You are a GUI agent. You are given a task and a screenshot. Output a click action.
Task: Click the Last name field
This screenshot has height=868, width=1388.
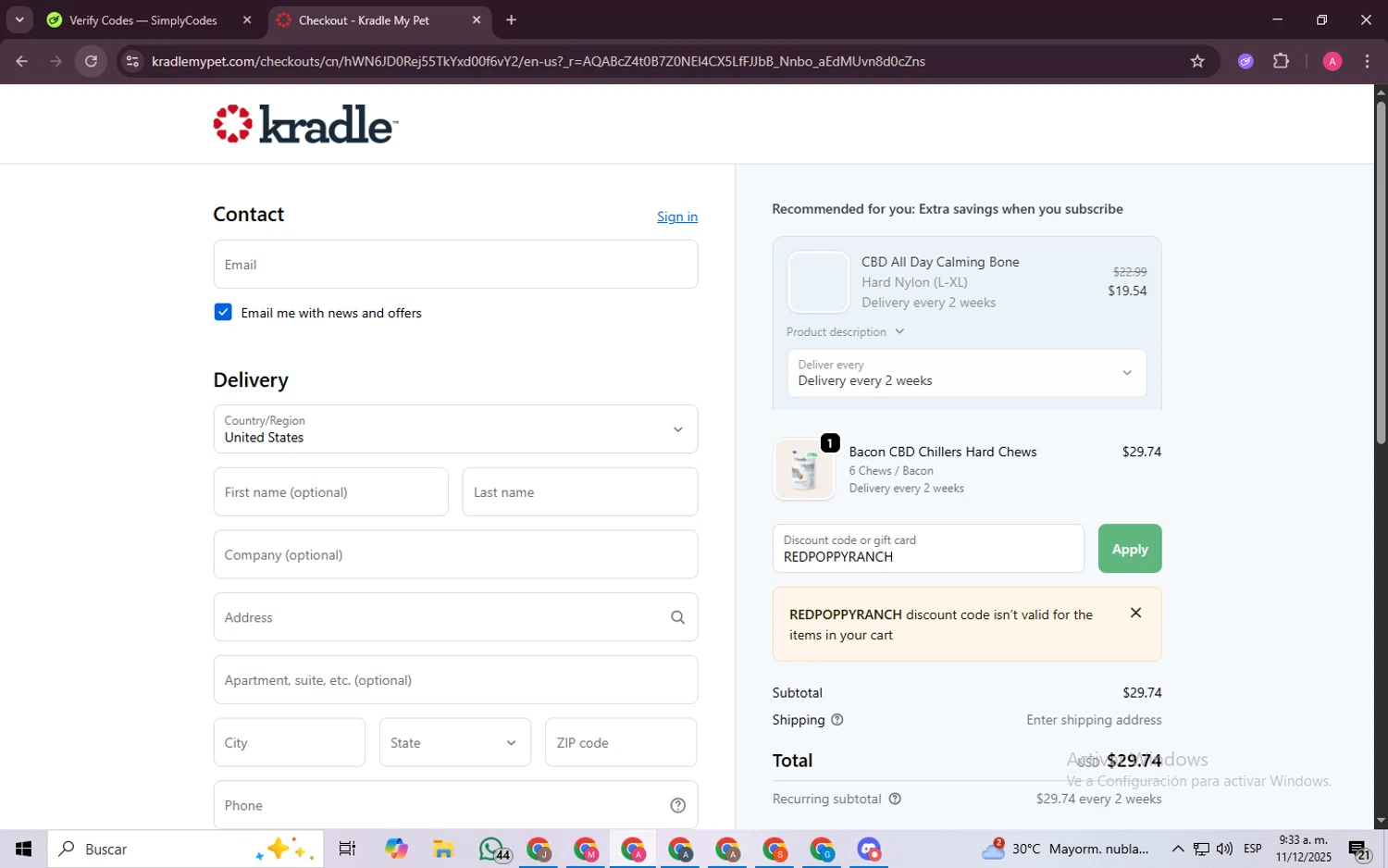580,491
